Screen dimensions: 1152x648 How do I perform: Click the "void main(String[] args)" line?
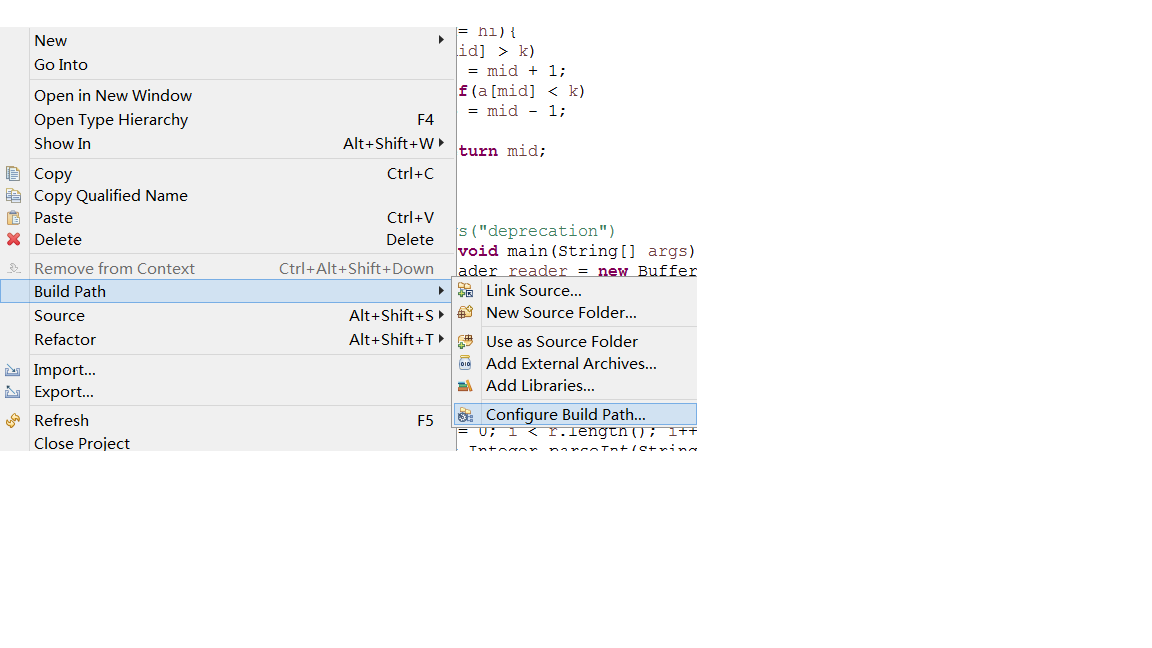(577, 251)
